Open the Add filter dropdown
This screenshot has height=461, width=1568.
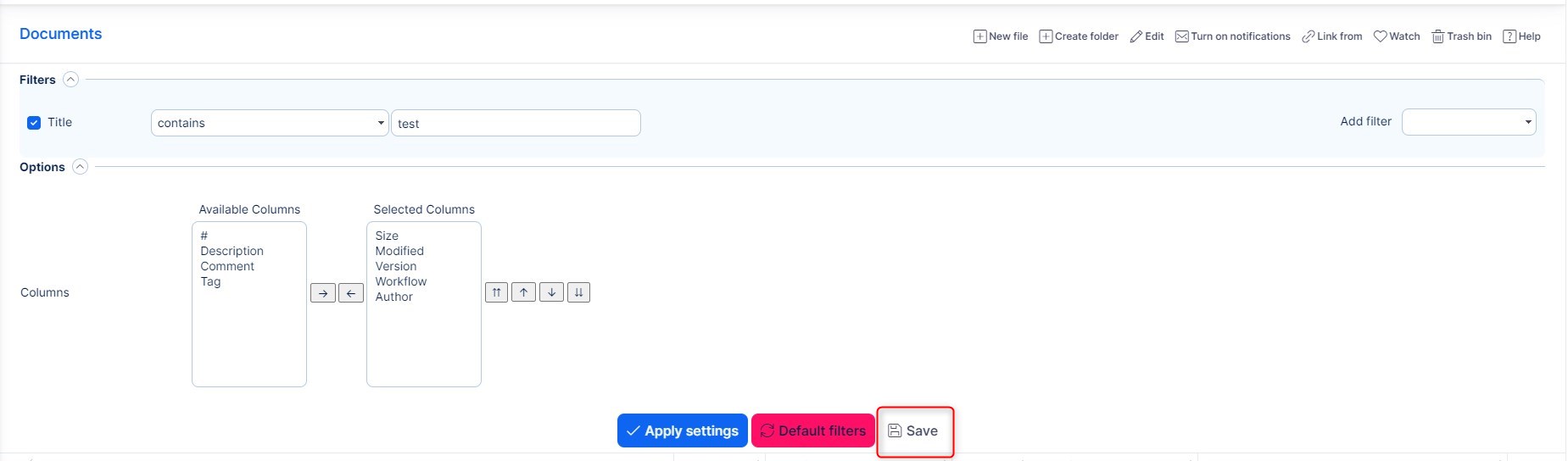pos(1468,122)
